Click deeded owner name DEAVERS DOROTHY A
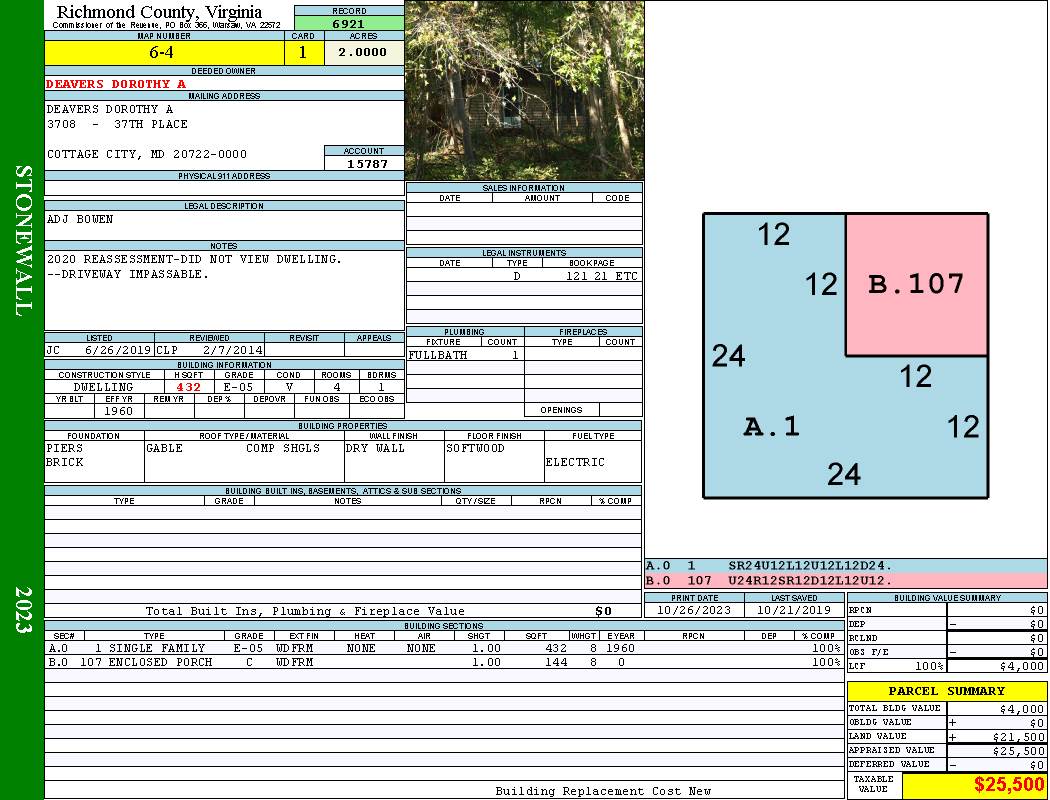Screen dimensions: 1050x800 [116, 84]
